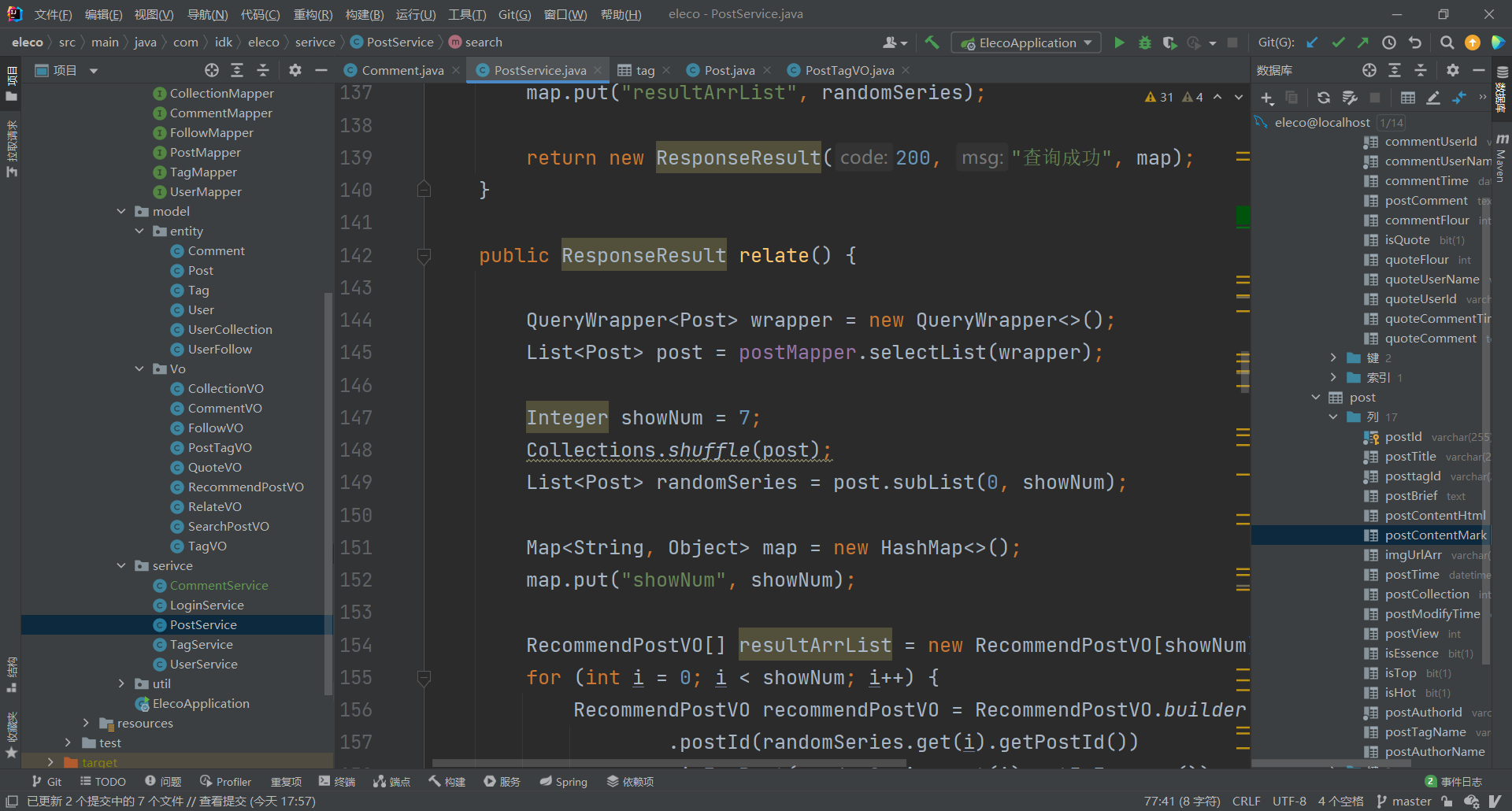Add new data source in Database panel
This screenshot has width=1512, height=811.
(x=1266, y=98)
